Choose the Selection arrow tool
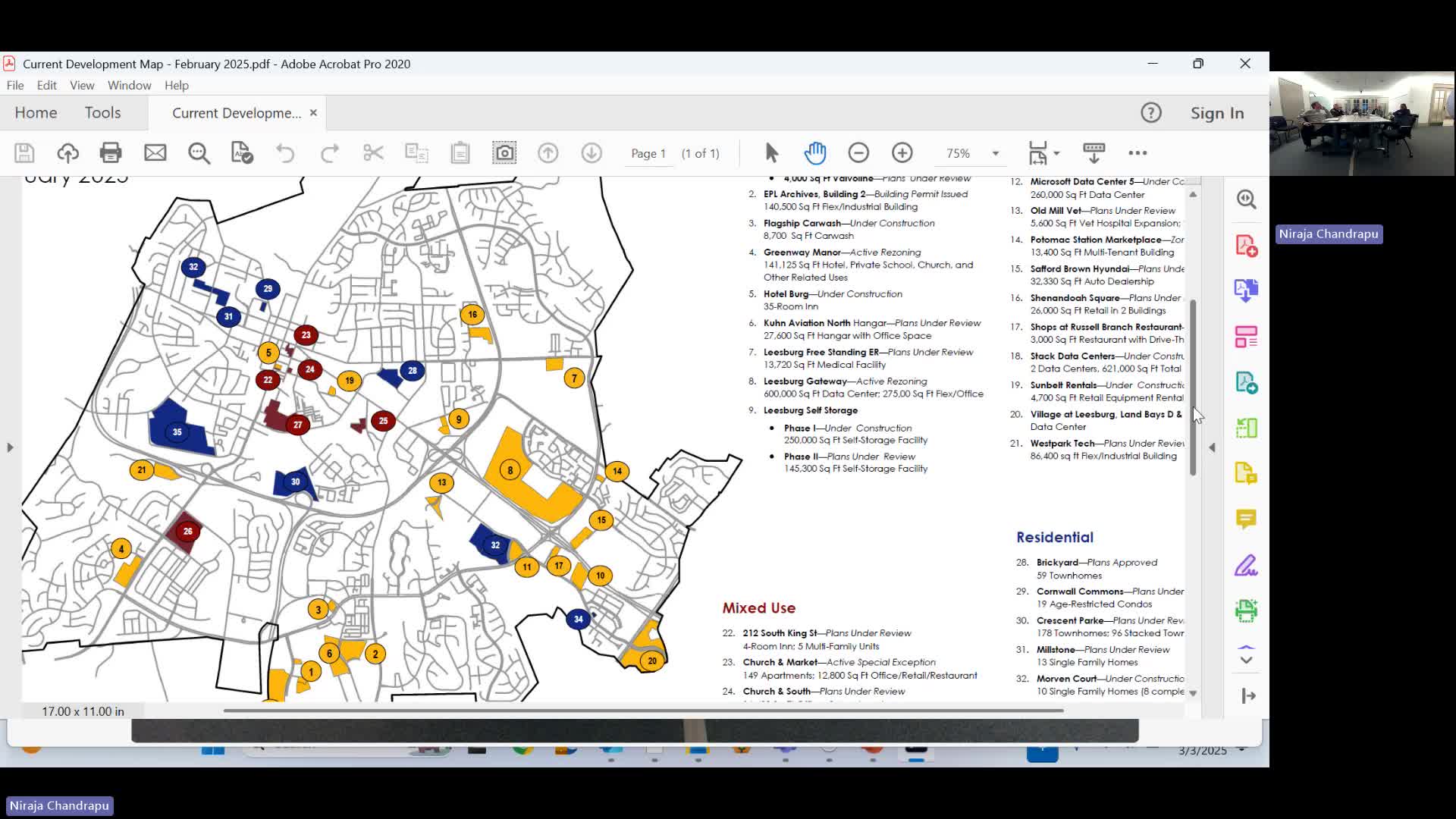This screenshot has width=1456, height=819. [x=771, y=153]
